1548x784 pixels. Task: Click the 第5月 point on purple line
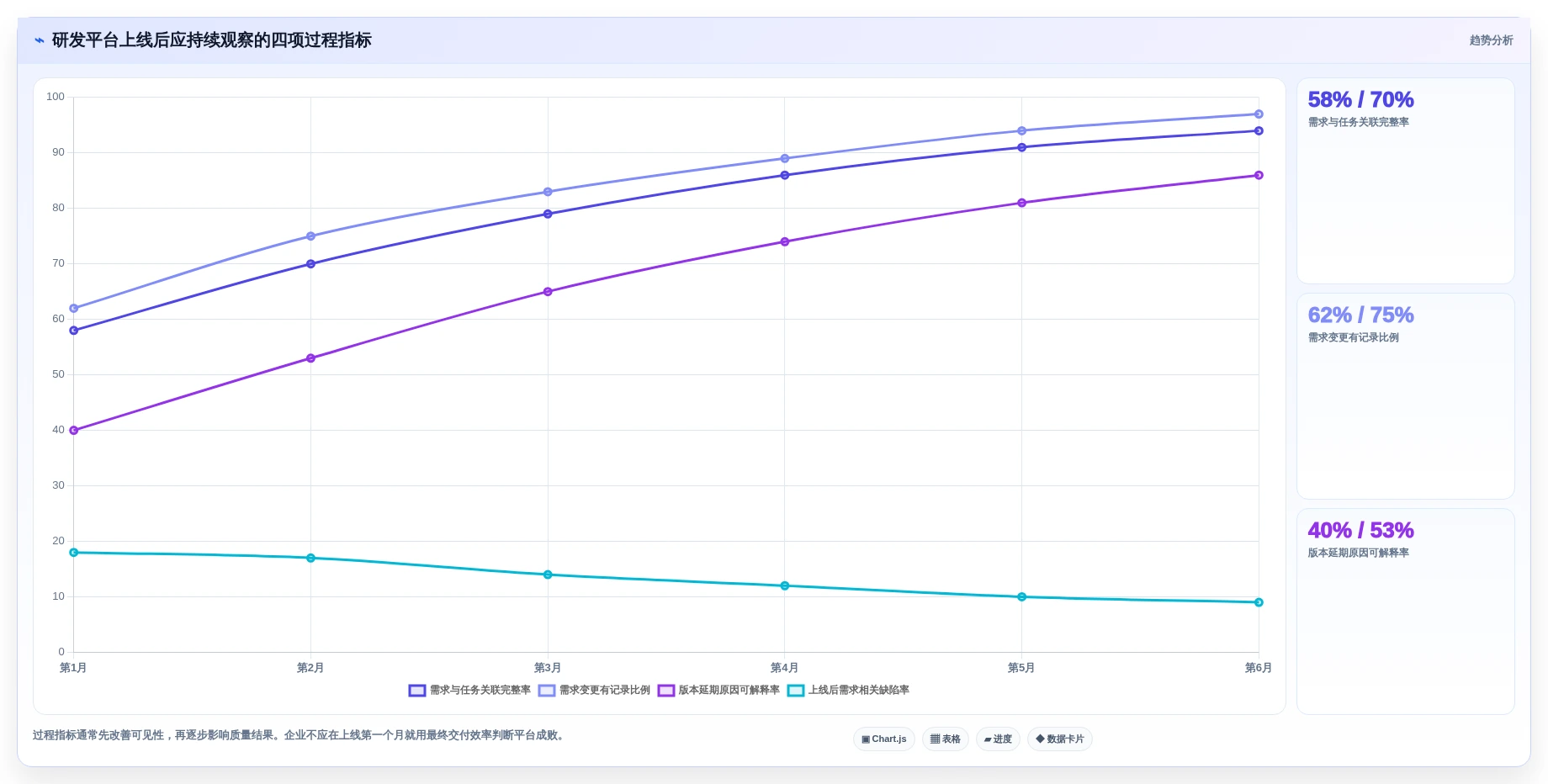coord(1021,204)
